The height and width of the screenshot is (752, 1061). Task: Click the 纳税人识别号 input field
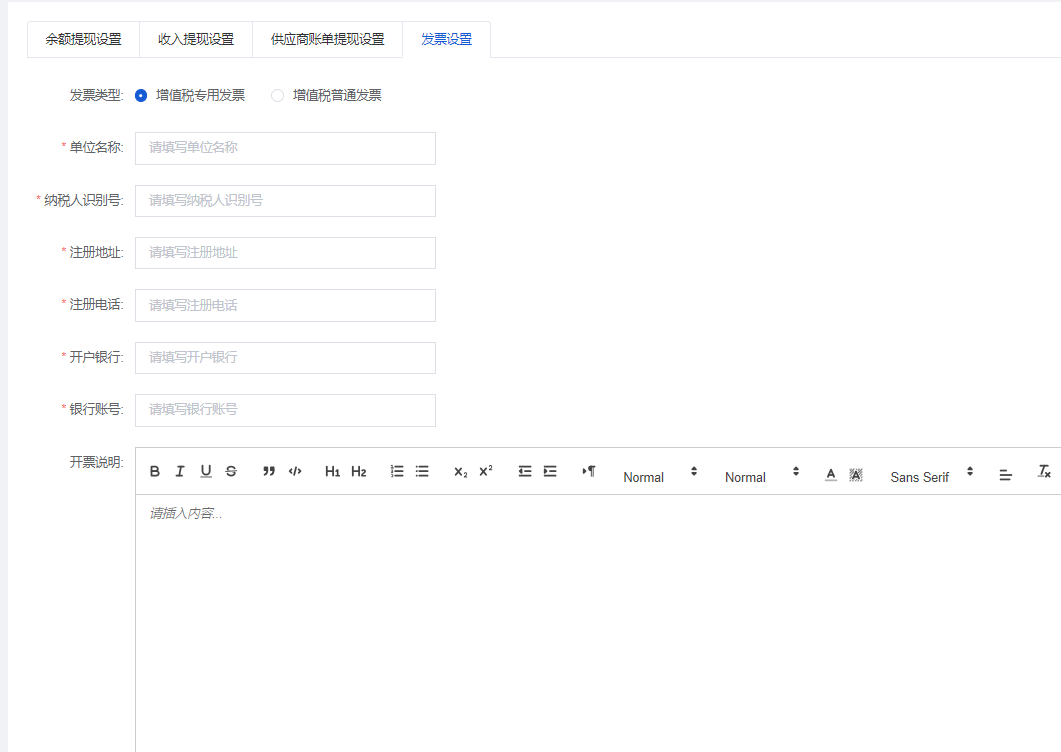tap(285, 200)
